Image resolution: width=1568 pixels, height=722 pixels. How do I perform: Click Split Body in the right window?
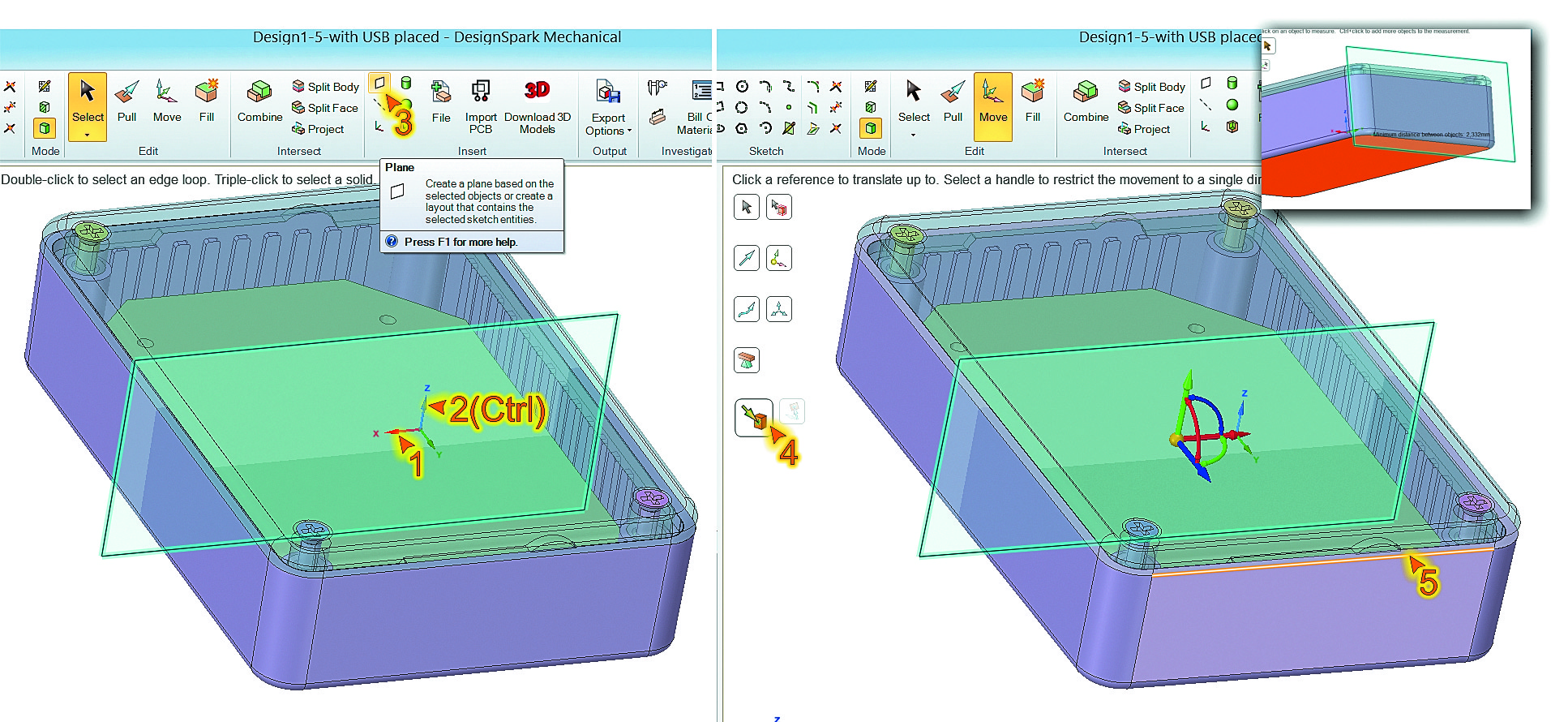(1151, 87)
